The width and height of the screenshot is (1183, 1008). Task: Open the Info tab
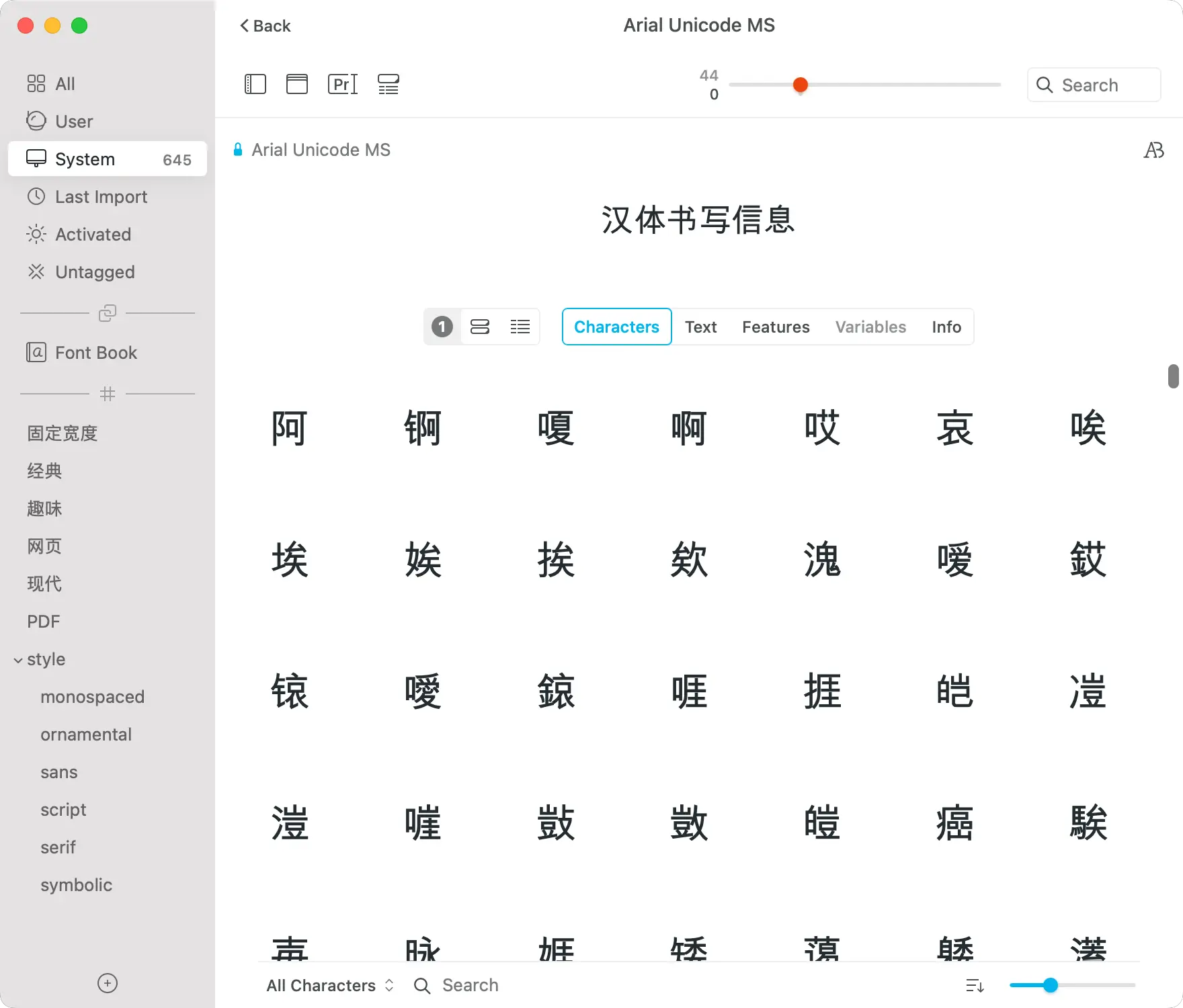pyautogui.click(x=946, y=327)
